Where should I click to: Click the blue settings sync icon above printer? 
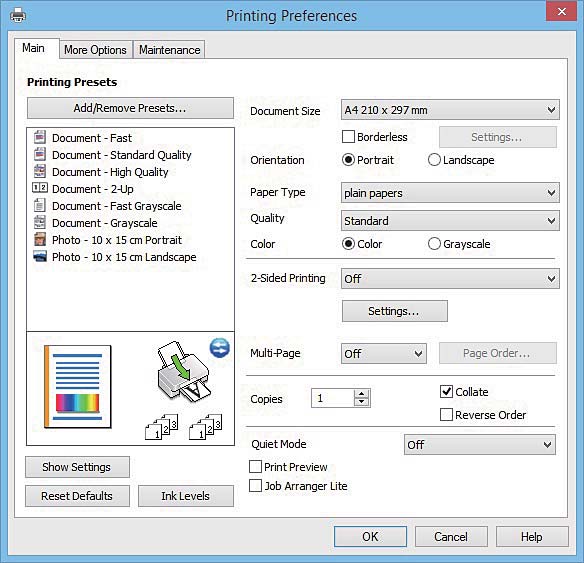tap(219, 348)
